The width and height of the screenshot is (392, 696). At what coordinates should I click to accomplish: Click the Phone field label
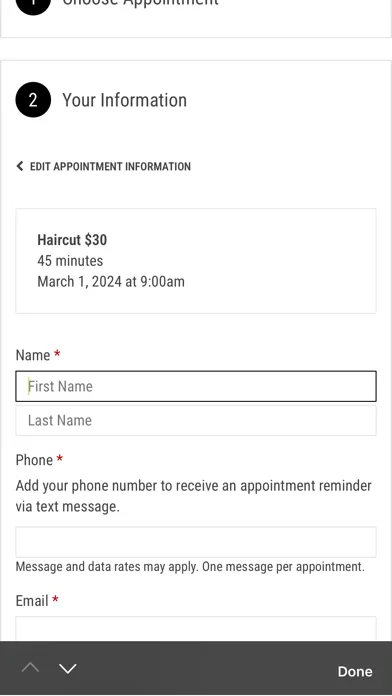pos(34,460)
